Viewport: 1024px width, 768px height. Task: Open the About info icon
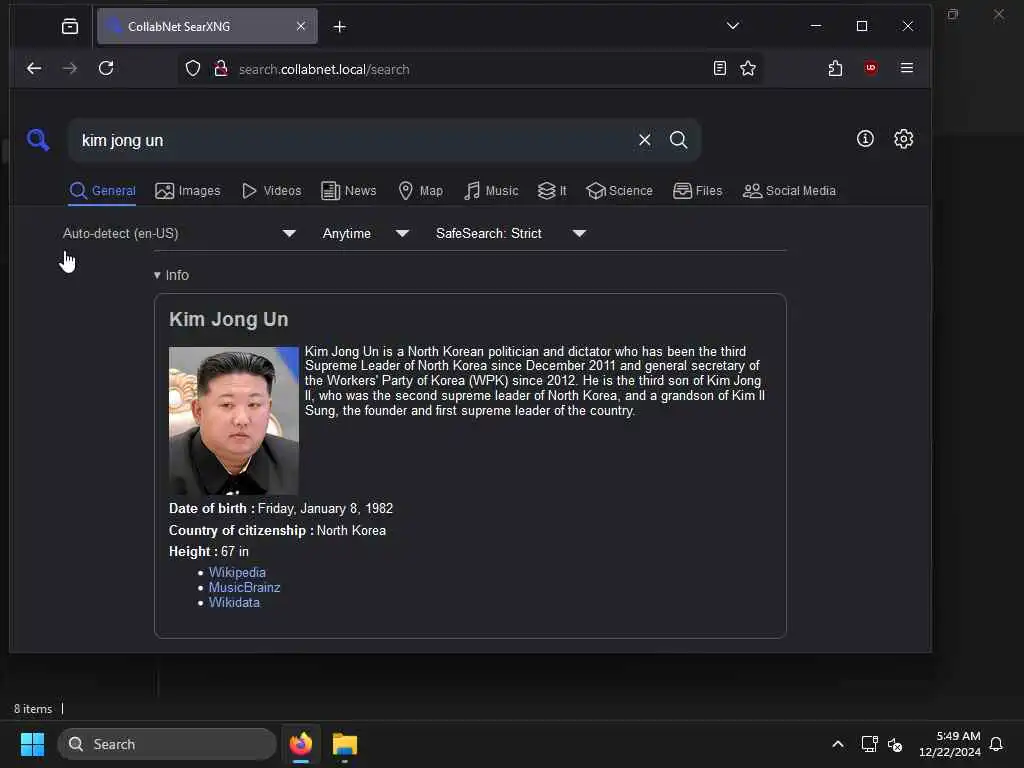click(865, 138)
